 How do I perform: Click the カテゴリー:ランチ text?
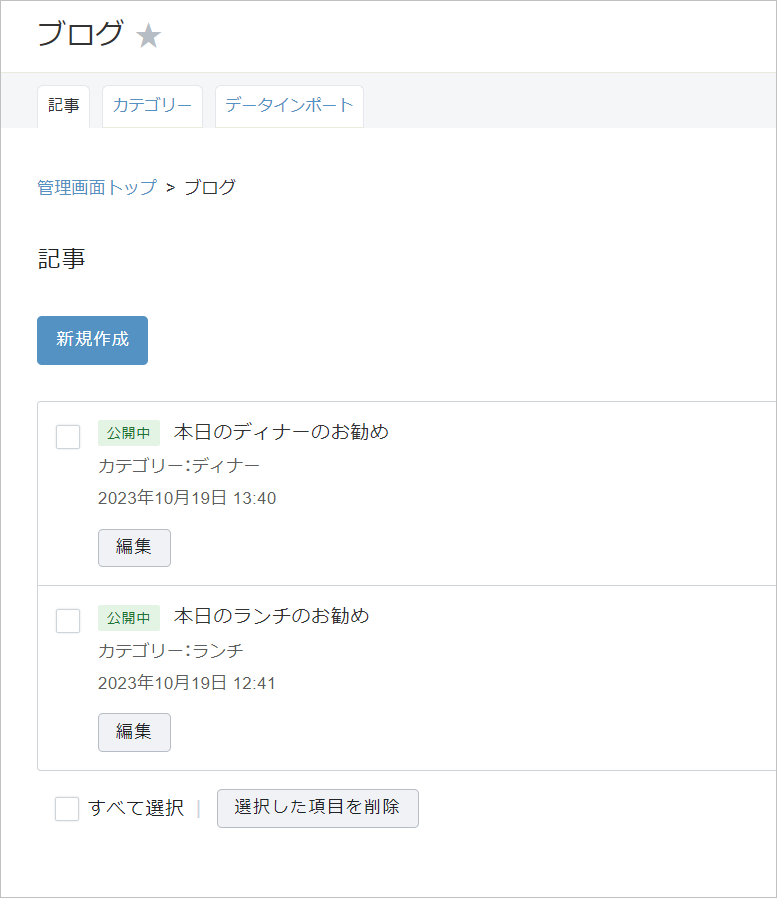171,651
